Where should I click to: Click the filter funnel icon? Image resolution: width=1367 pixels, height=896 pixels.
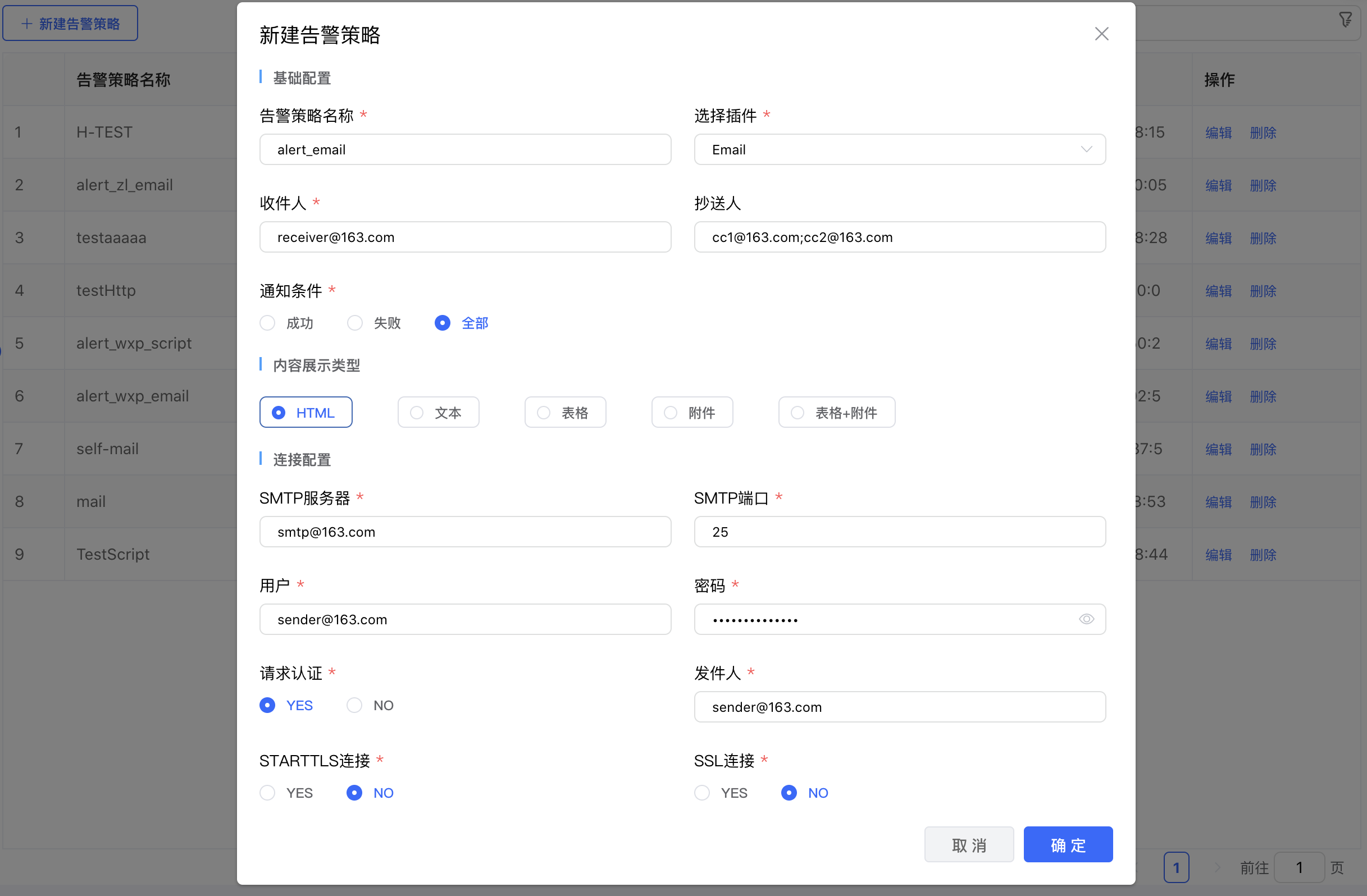(1346, 21)
